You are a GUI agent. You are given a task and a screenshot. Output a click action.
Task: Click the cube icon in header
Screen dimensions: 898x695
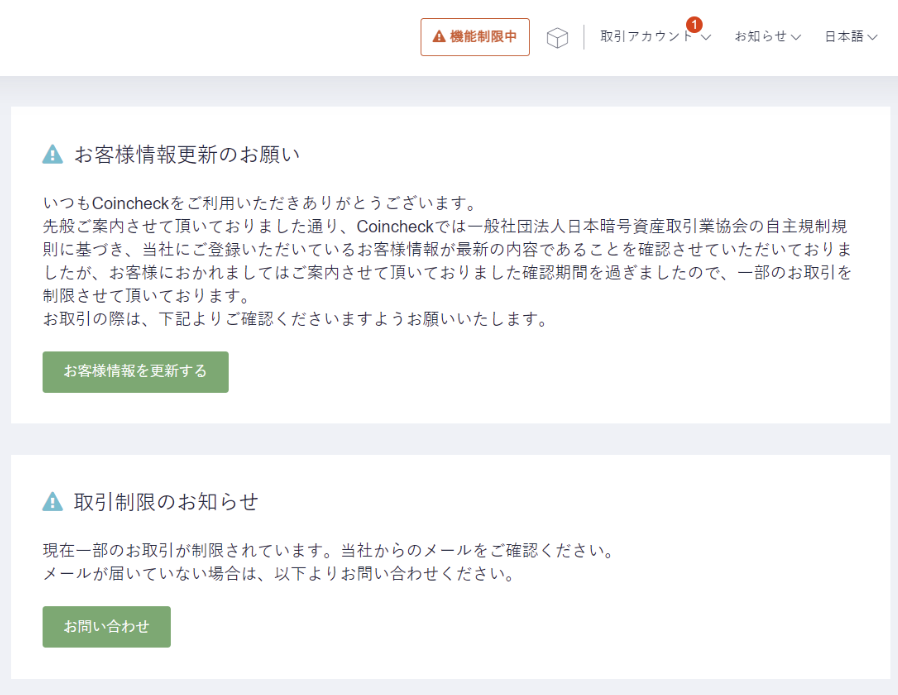(557, 38)
